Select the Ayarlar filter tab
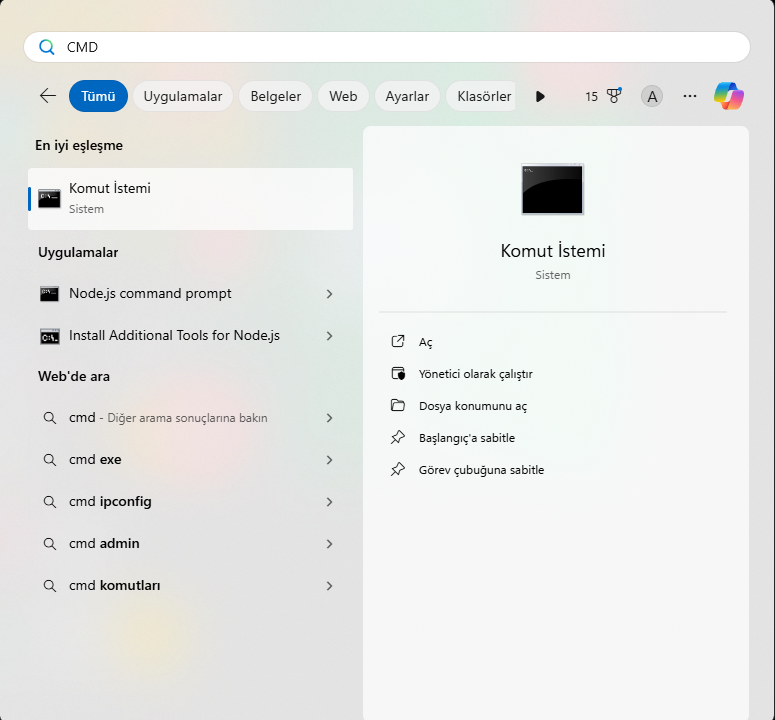The image size is (775, 720). pos(407,96)
